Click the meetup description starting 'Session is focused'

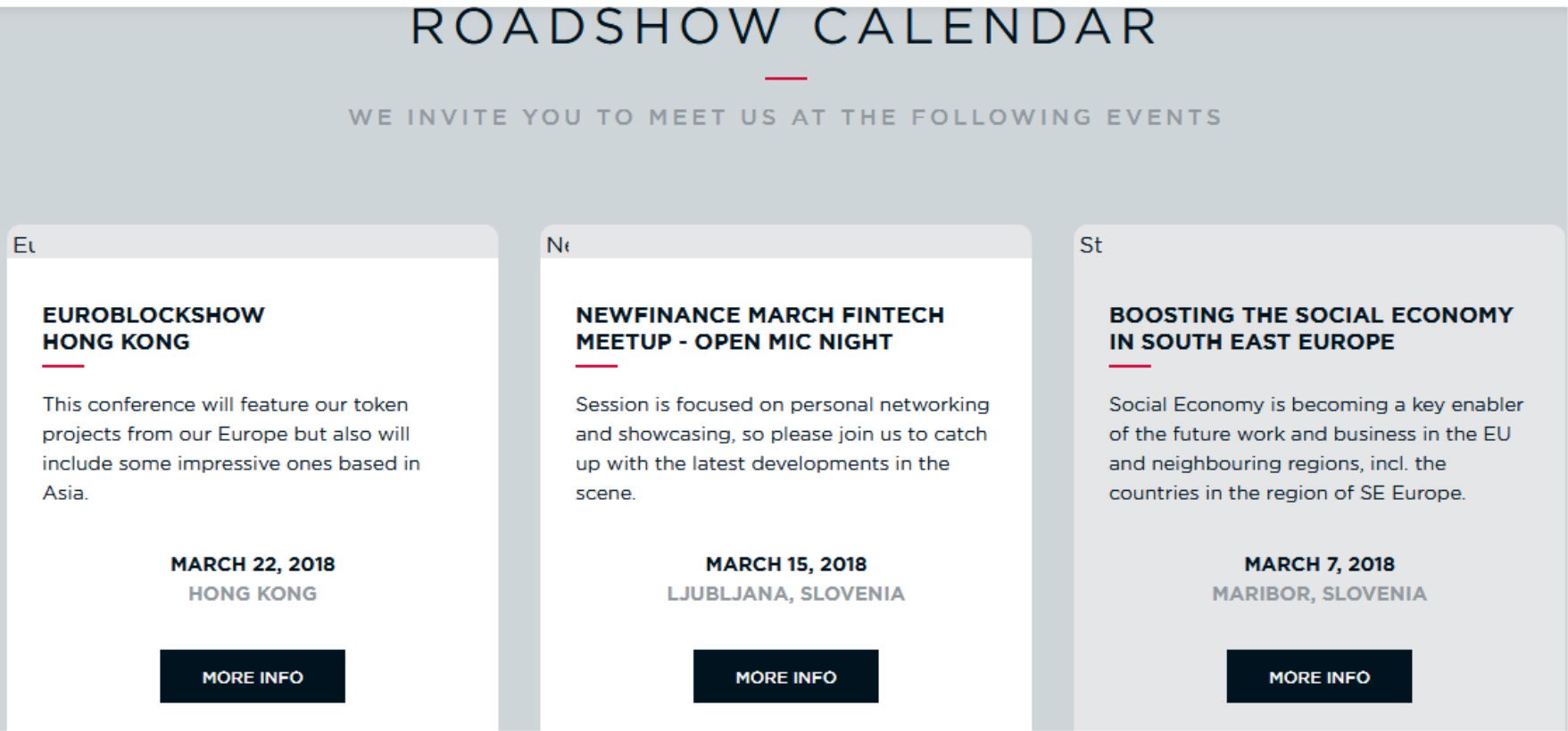[x=783, y=448]
